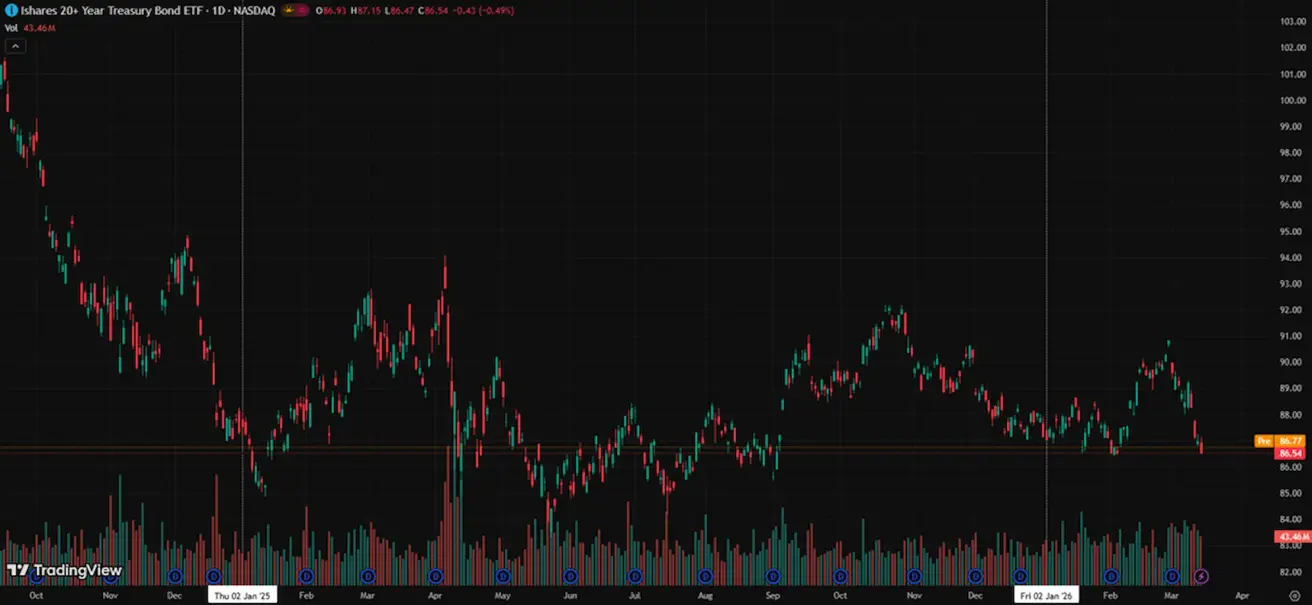The image size is (1312, 605).
Task: Select the dividend marker above Jul
Action: tap(635, 576)
